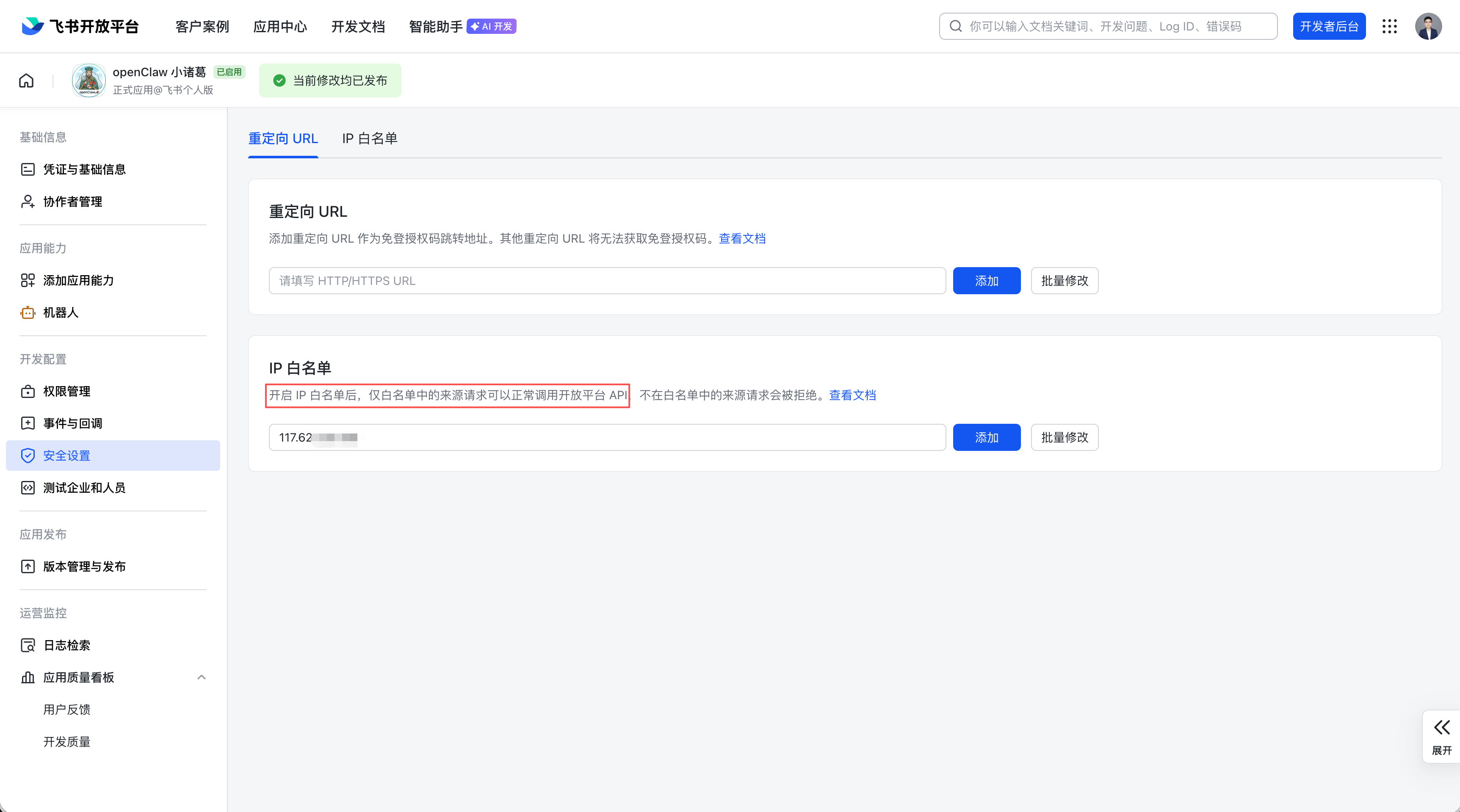Open the 查看文档 link in IP whitelist section

(x=852, y=395)
